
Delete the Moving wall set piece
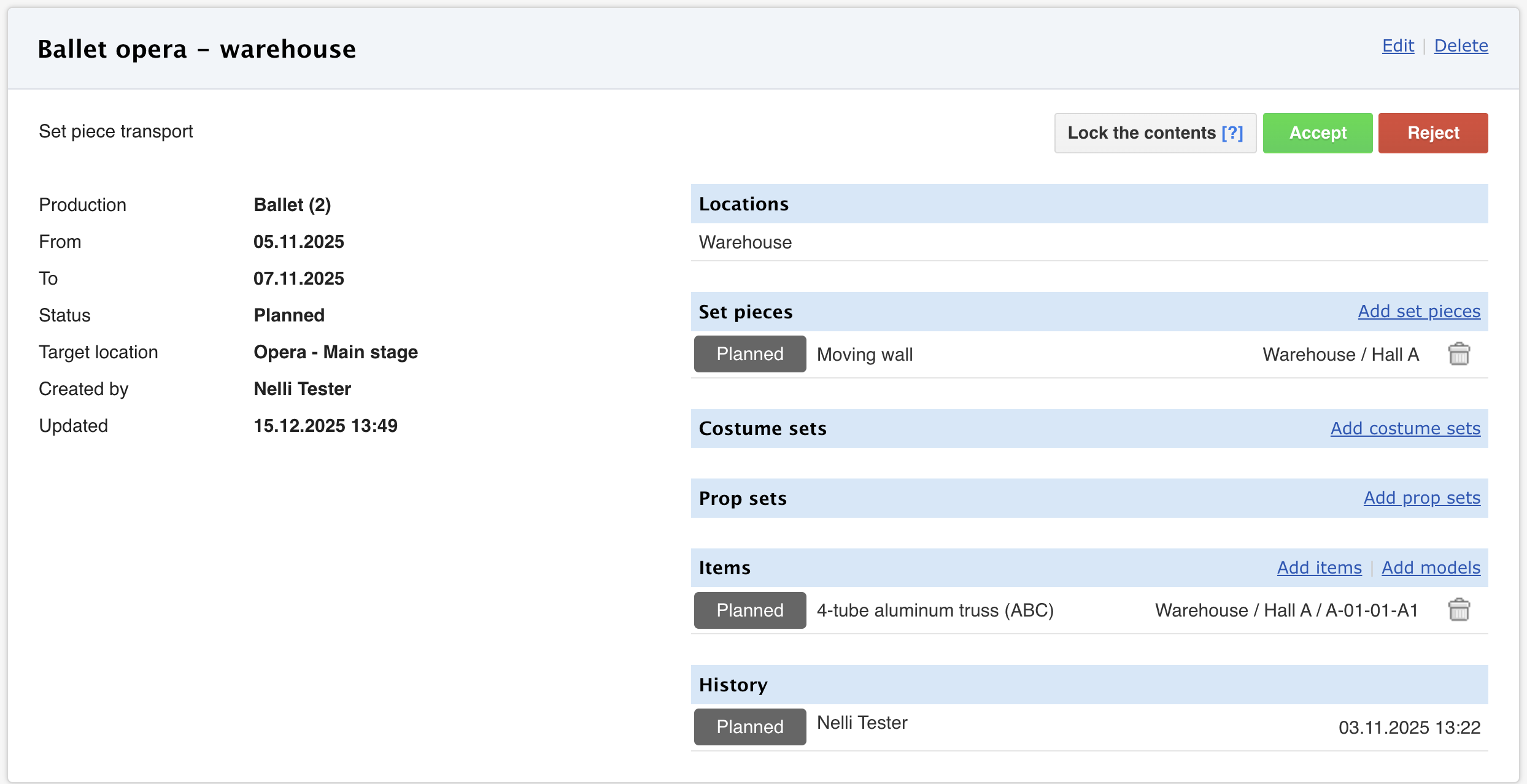pyautogui.click(x=1458, y=354)
